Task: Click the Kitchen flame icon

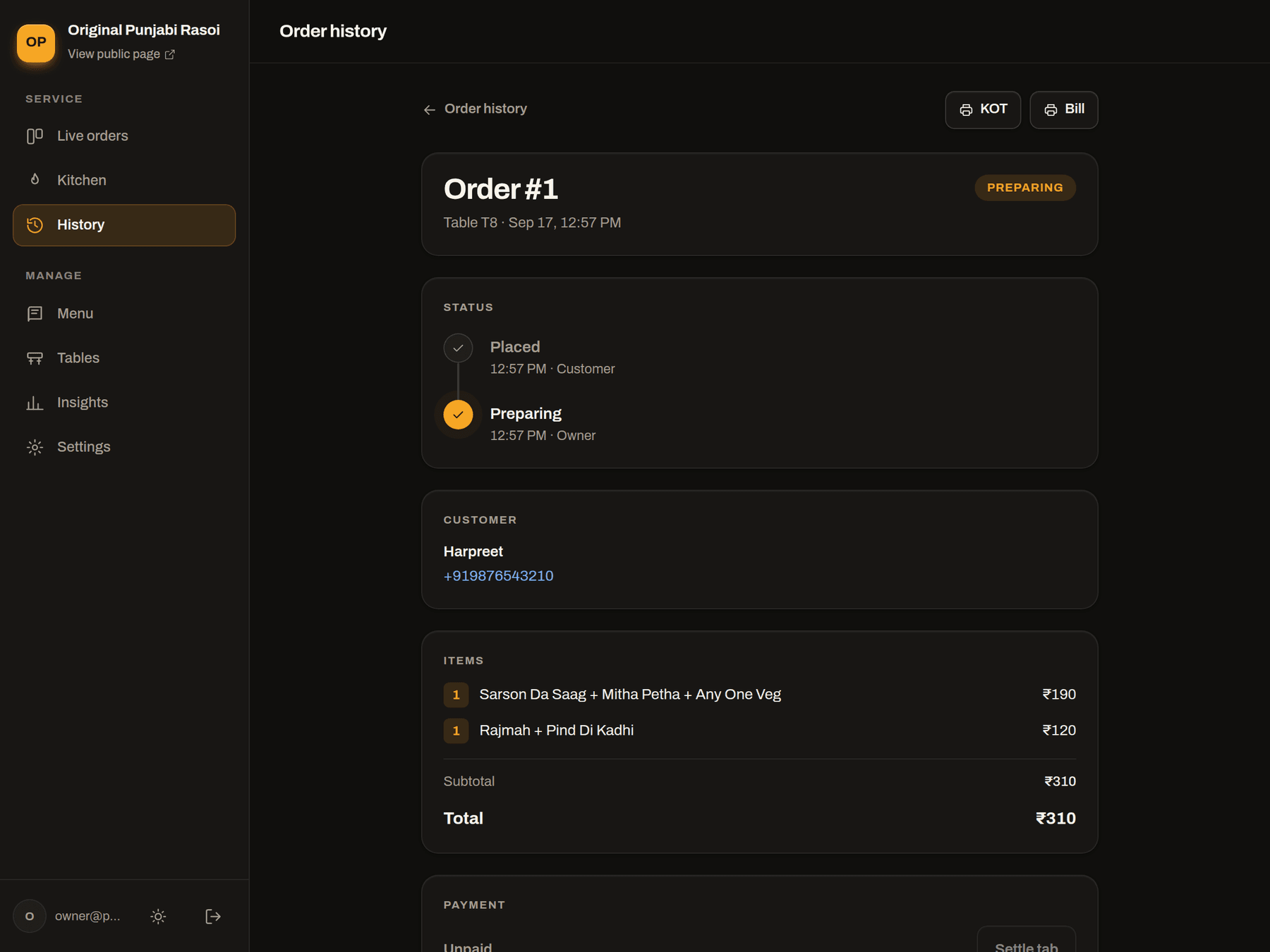Action: (x=35, y=180)
